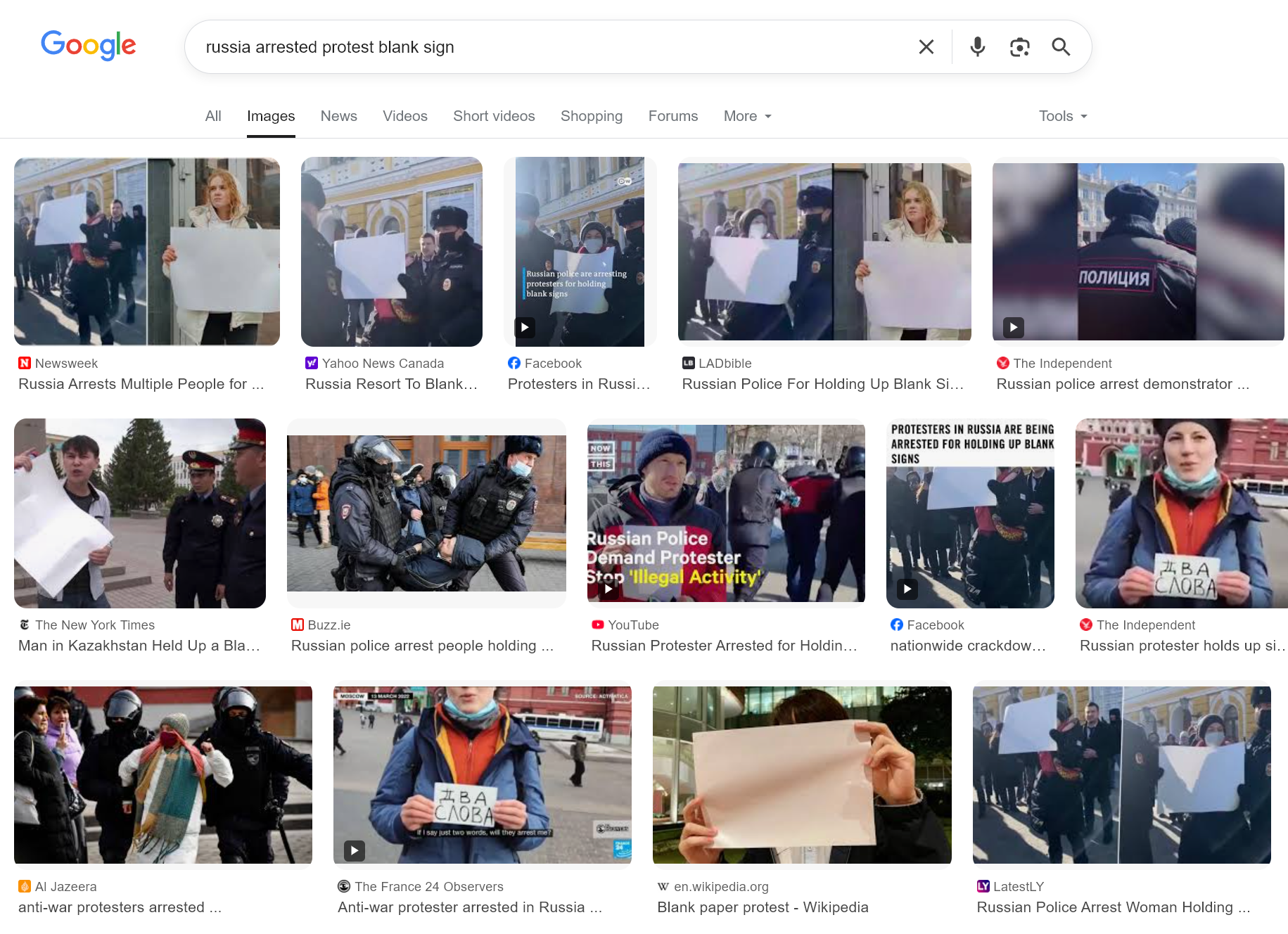Click Independent favicon above 'Russian police arrest demonstrator'

pos(1003,363)
